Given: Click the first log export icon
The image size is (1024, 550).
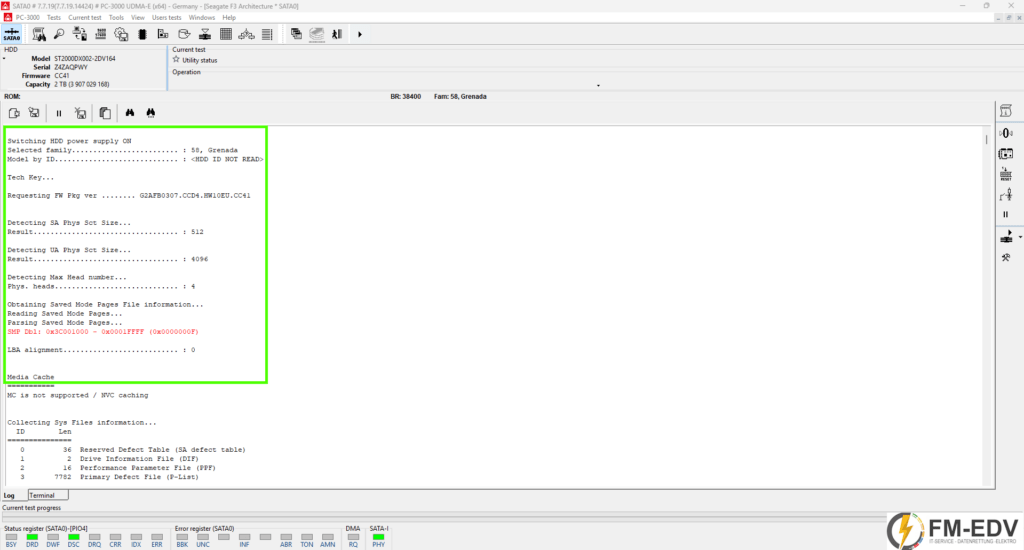Looking at the screenshot, I should point(14,113).
